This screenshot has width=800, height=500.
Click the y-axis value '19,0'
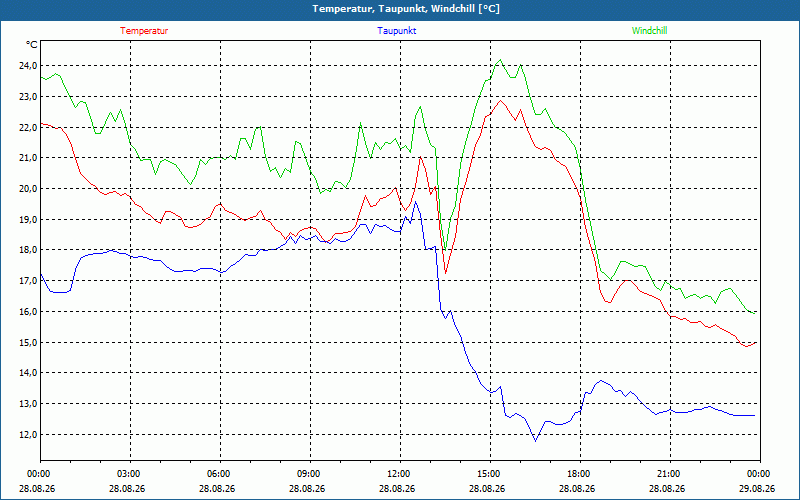tap(28, 219)
